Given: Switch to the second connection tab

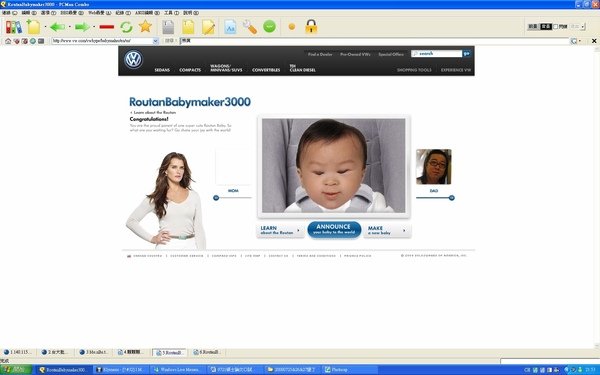Looking at the screenshot, I should coord(55,352).
